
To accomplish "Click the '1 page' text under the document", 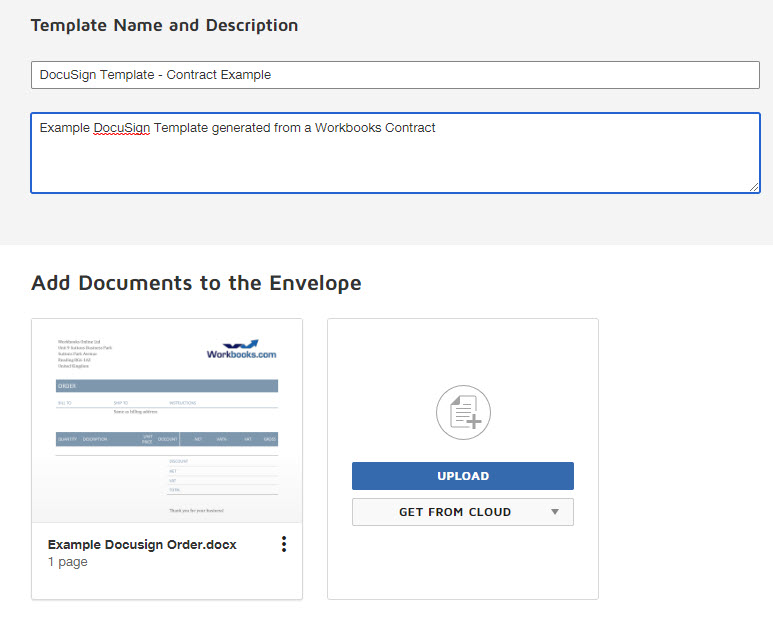I will click(68, 562).
